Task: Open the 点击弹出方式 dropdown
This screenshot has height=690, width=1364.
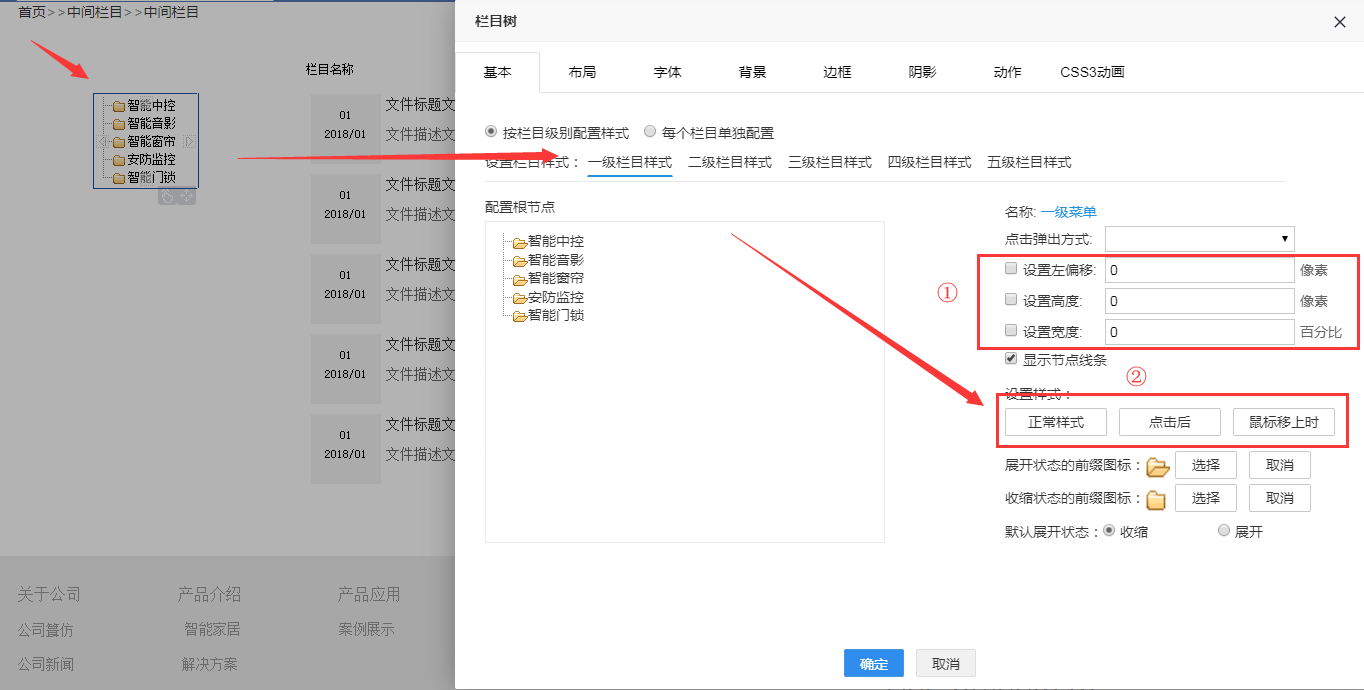Action: point(1199,239)
